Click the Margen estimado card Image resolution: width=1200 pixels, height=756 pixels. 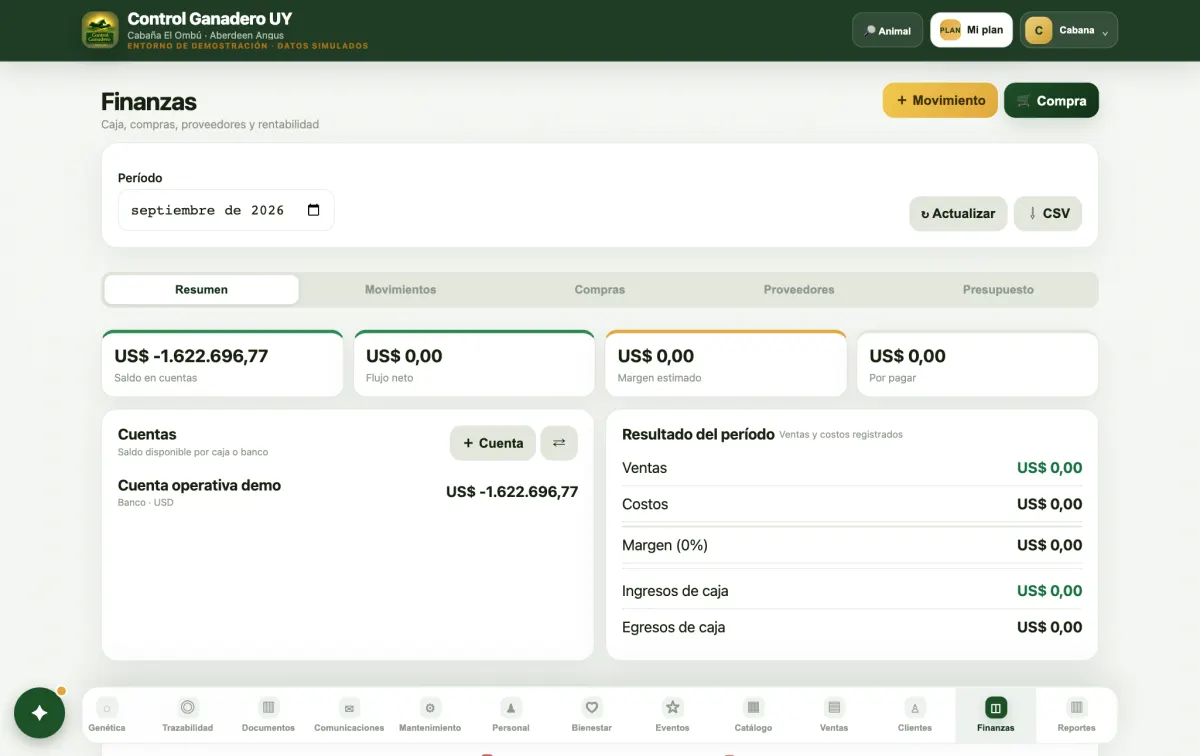point(726,364)
